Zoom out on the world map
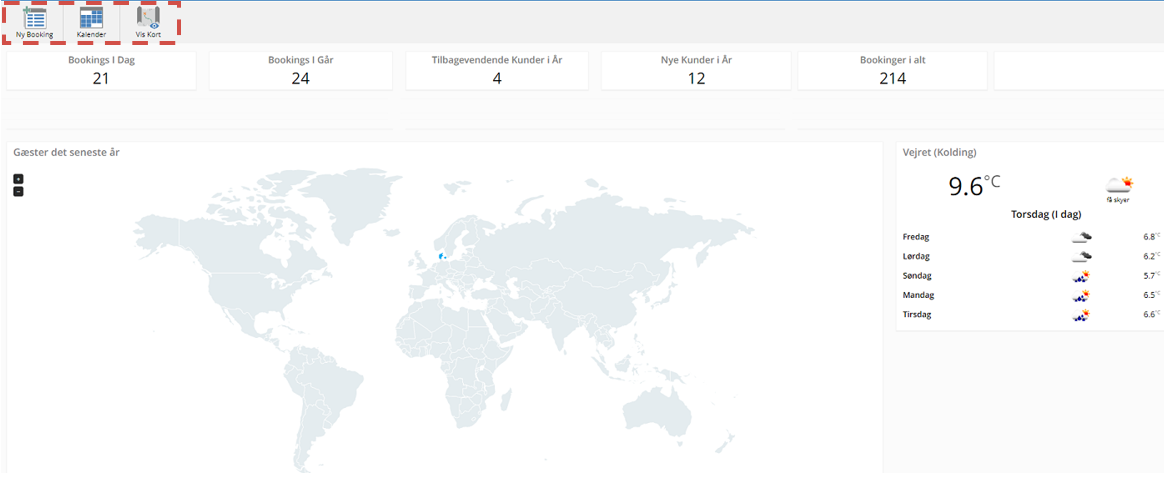 (18, 191)
